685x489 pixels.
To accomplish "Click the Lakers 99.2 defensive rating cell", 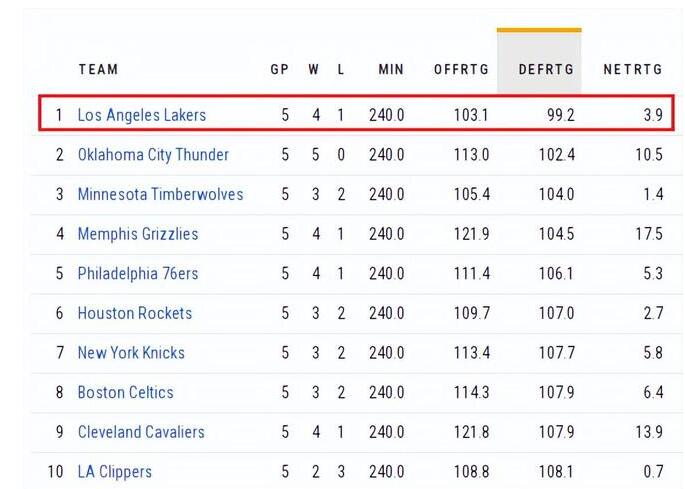I will (x=560, y=115).
